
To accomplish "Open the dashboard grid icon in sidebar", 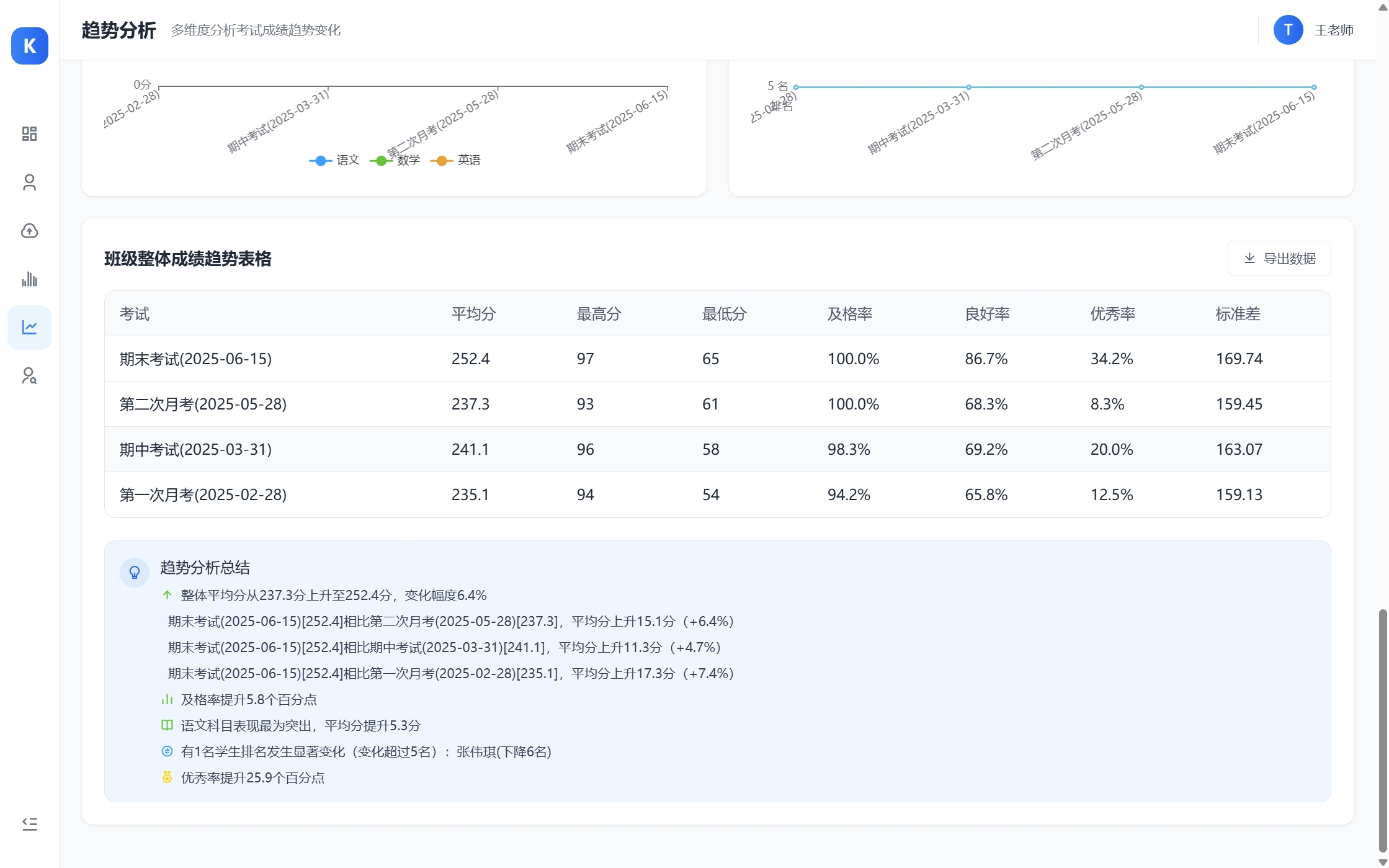I will [x=29, y=133].
